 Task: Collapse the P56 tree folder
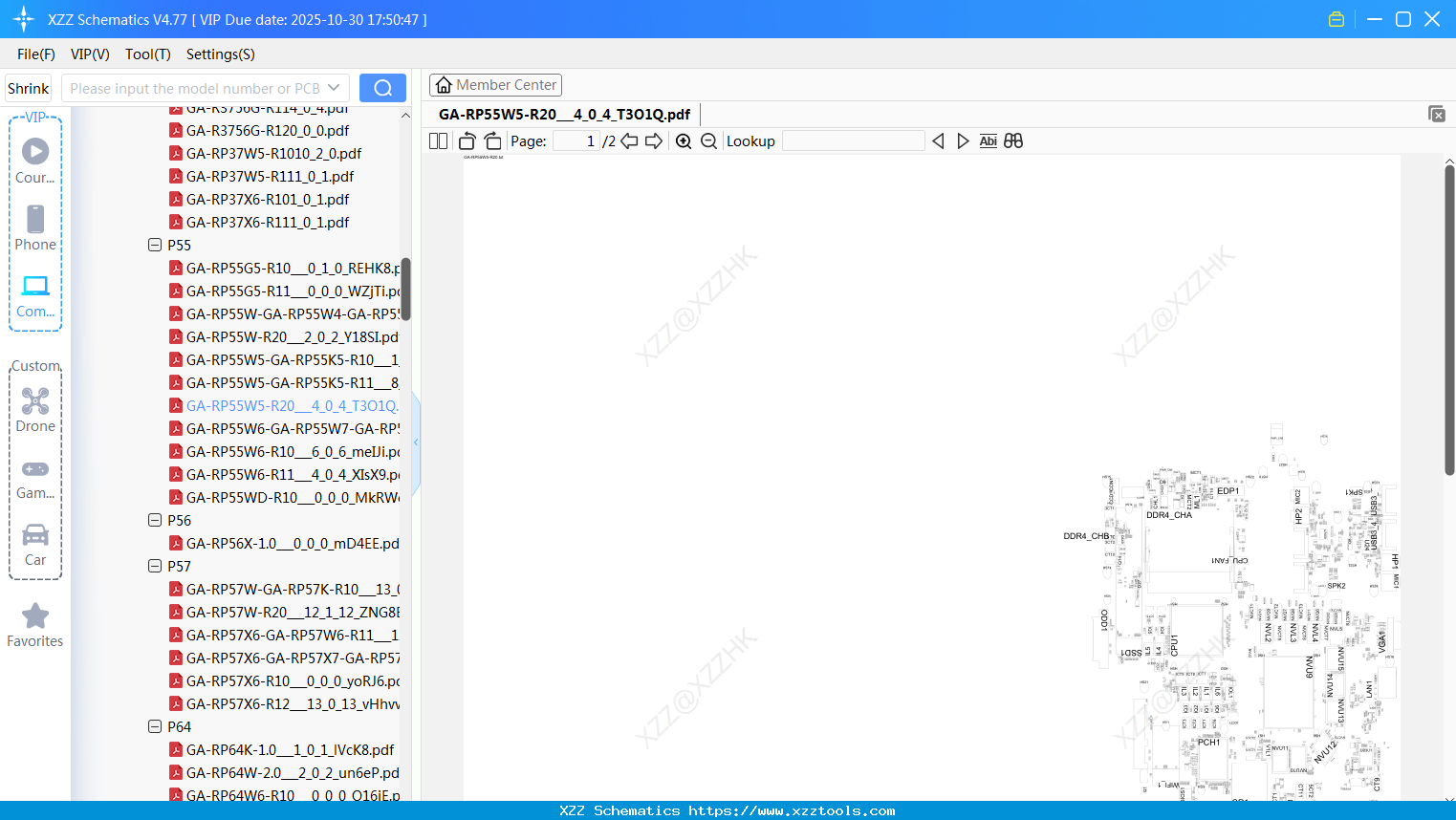coord(155,520)
